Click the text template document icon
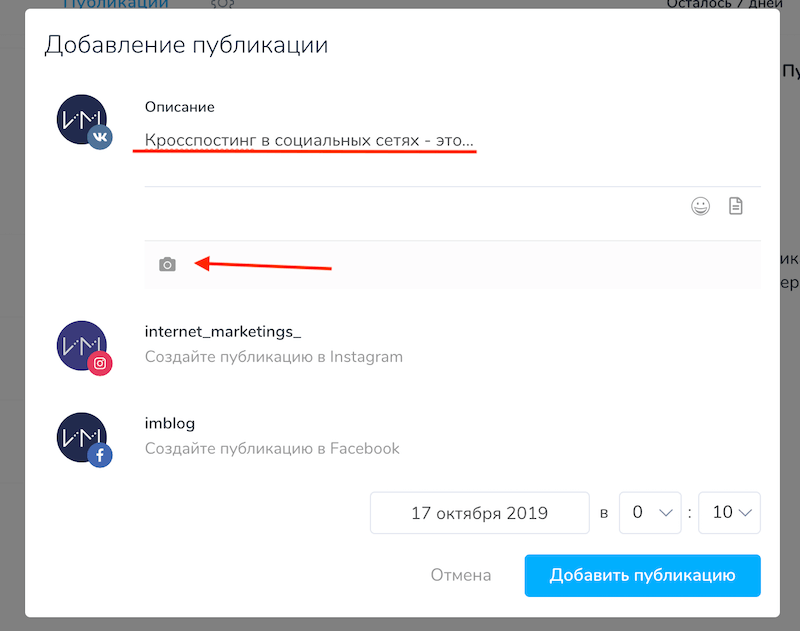800x631 pixels. point(736,206)
